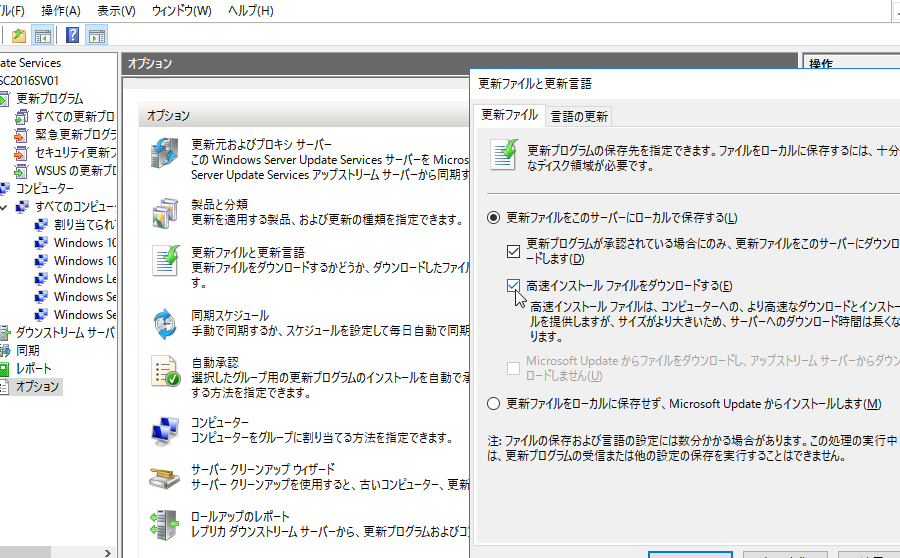Open the 操作(A) menu
Image resolution: width=900 pixels, height=558 pixels.
tap(61, 10)
